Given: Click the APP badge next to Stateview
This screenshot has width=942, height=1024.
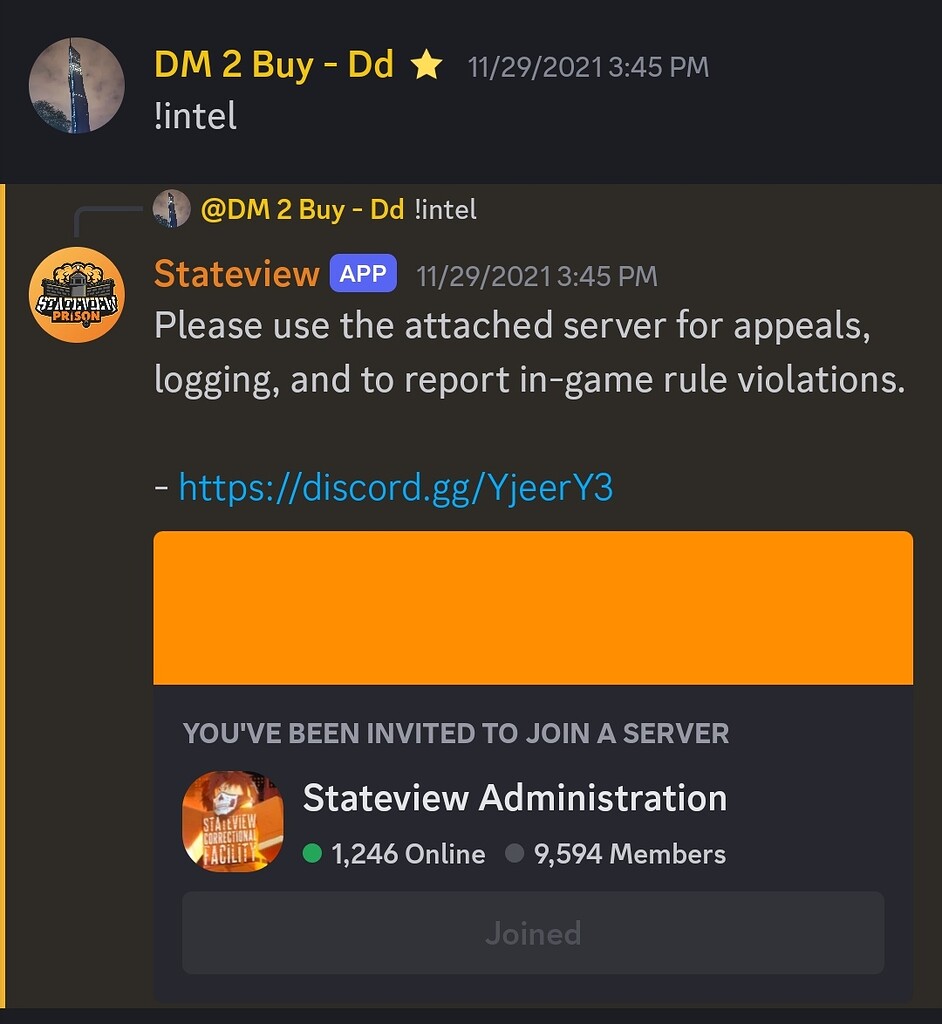Looking at the screenshot, I should coord(363,272).
